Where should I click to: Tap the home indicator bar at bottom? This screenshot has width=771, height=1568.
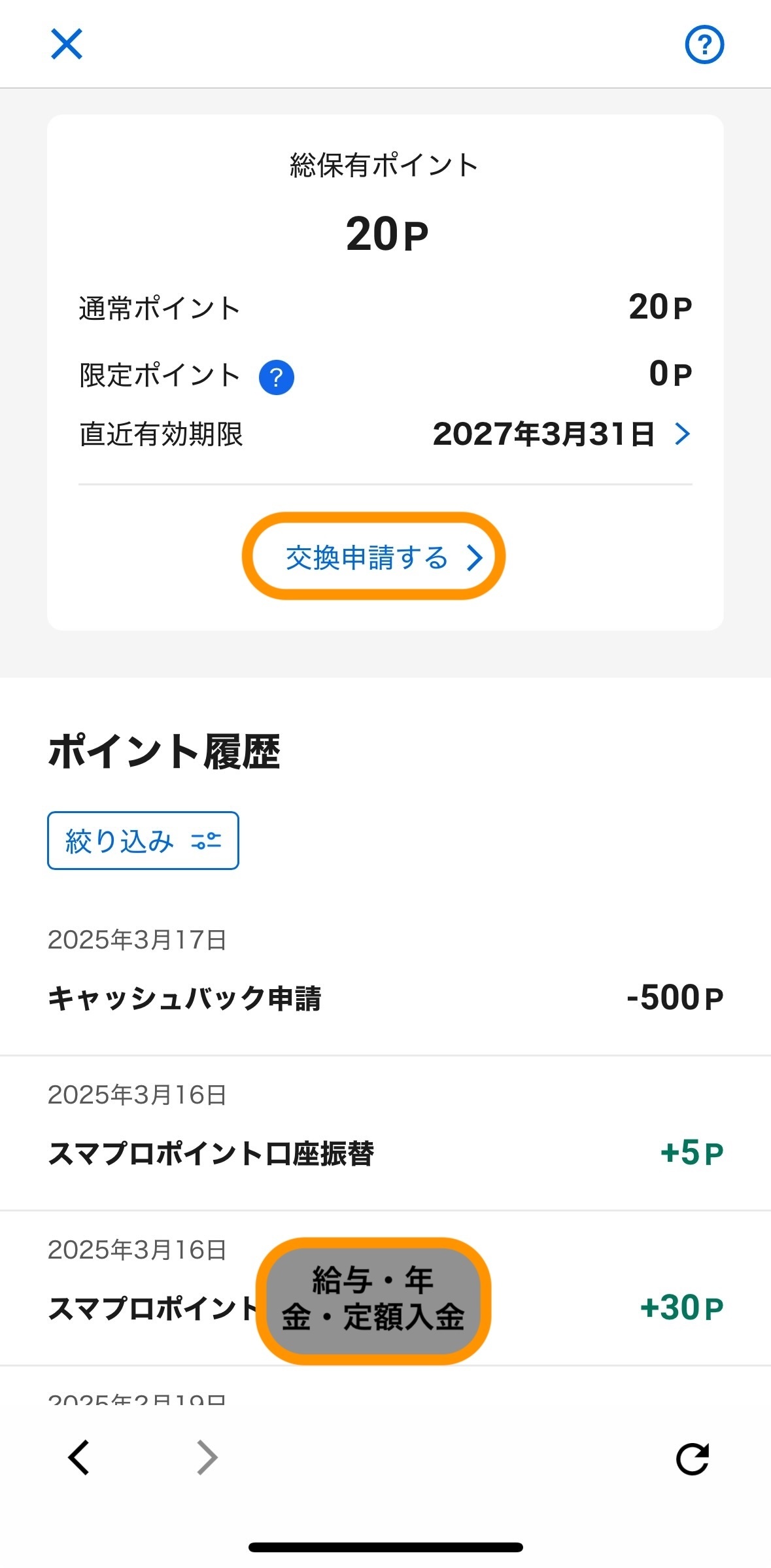click(385, 1547)
